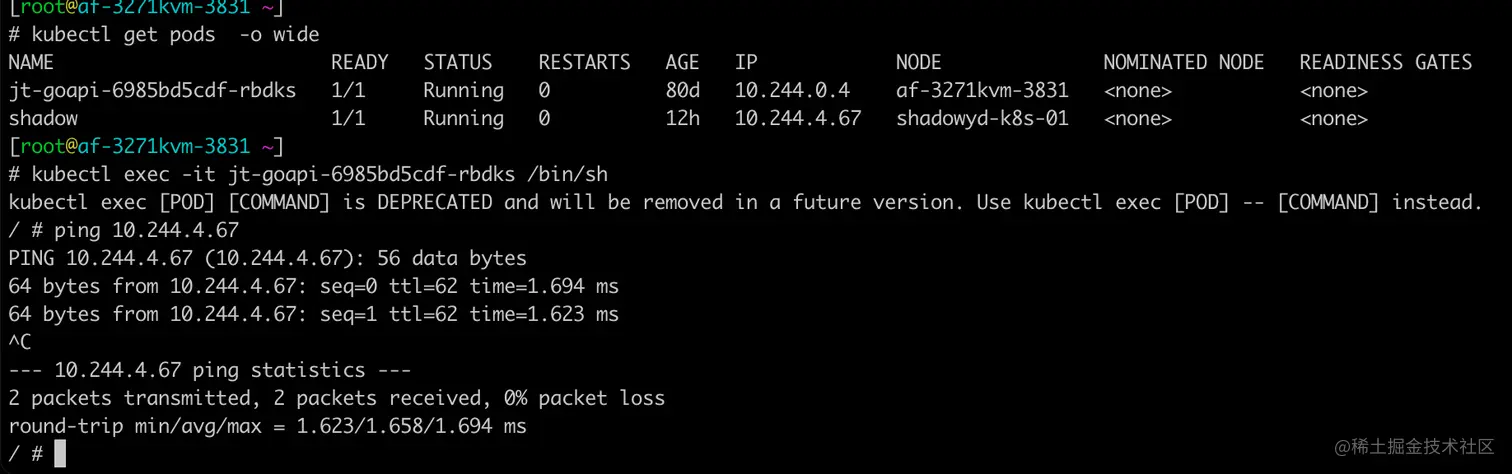Screen dimensions: 1512x474
Task: Click the READY column header
Action: 360,62
